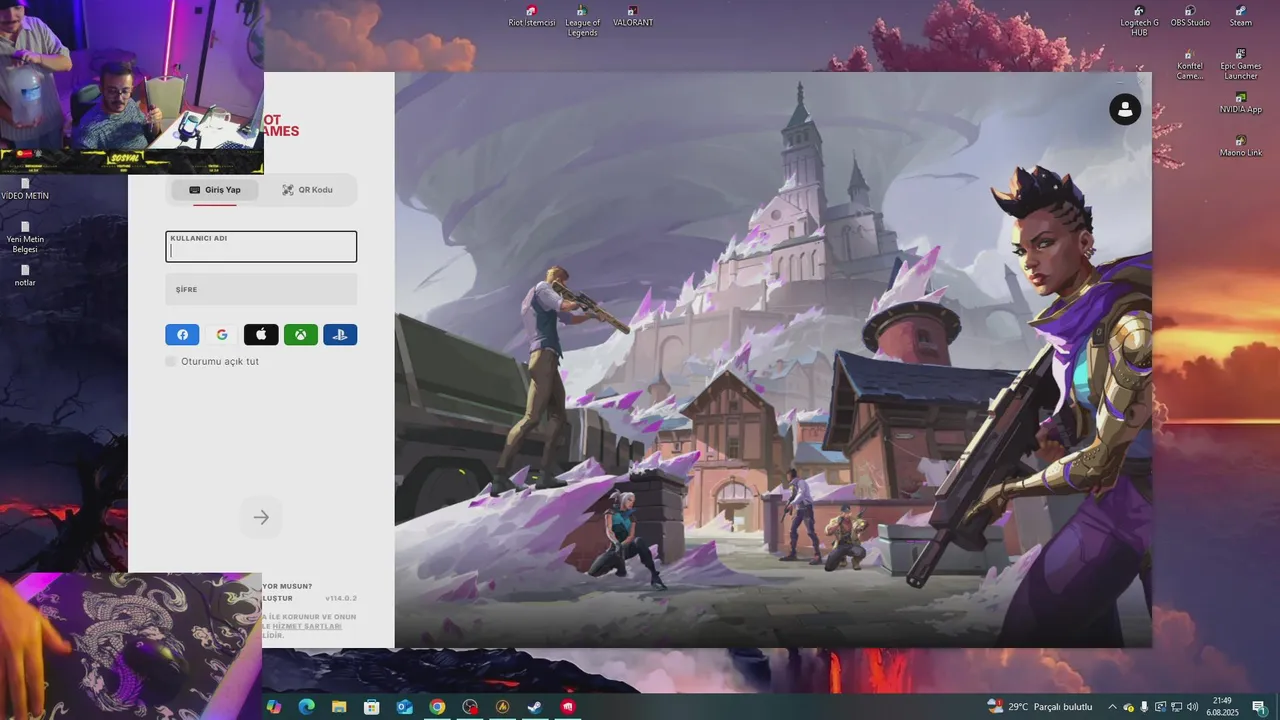Submit login with the arrow button
The height and width of the screenshot is (720, 1280).
tap(261, 517)
